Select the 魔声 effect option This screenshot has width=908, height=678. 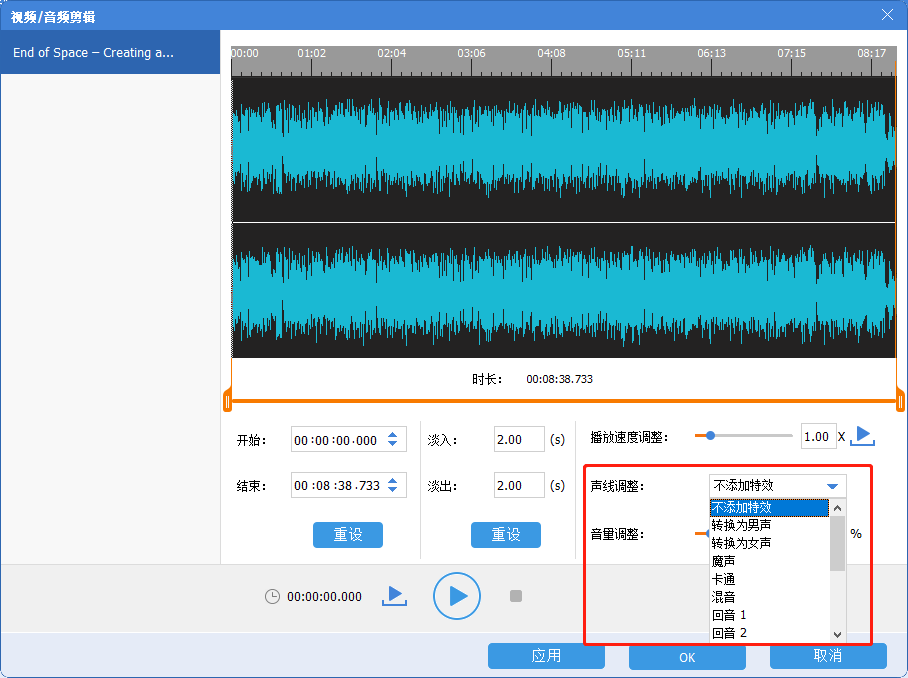point(769,561)
